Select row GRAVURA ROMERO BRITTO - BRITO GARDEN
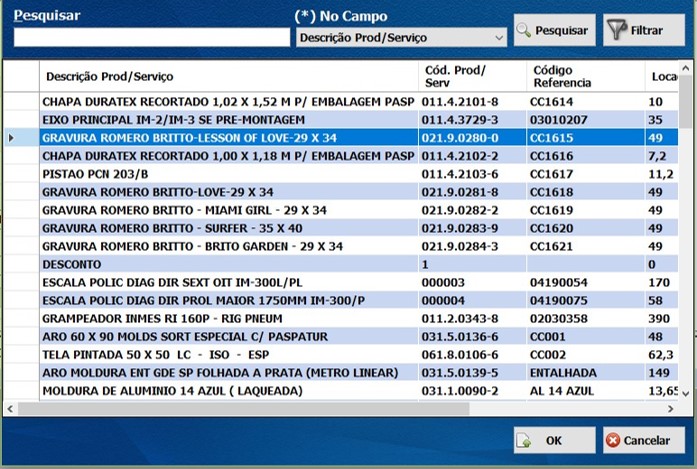This screenshot has width=697, height=469. pyautogui.click(x=358, y=246)
